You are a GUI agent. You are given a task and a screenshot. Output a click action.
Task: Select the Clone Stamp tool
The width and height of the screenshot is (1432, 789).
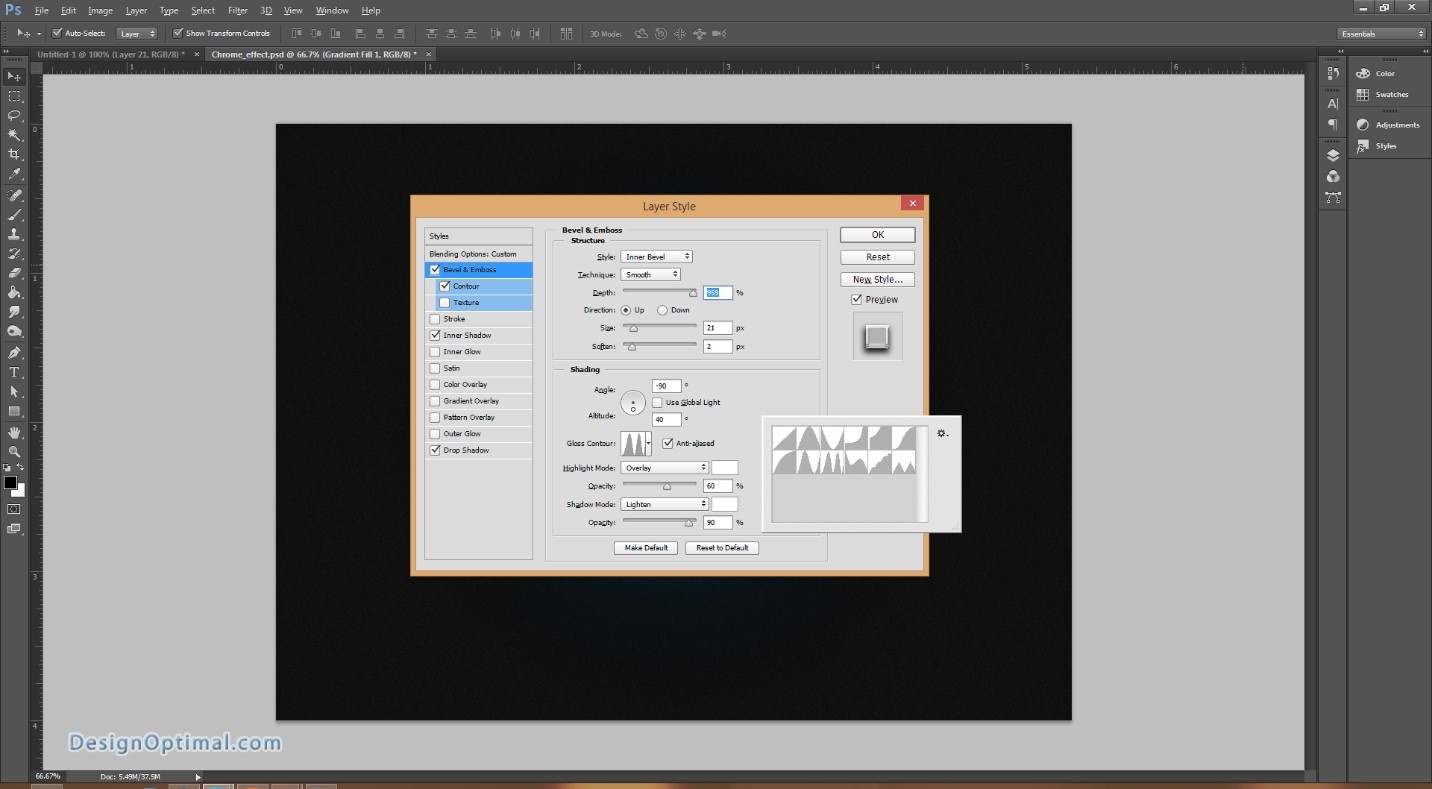coord(14,234)
